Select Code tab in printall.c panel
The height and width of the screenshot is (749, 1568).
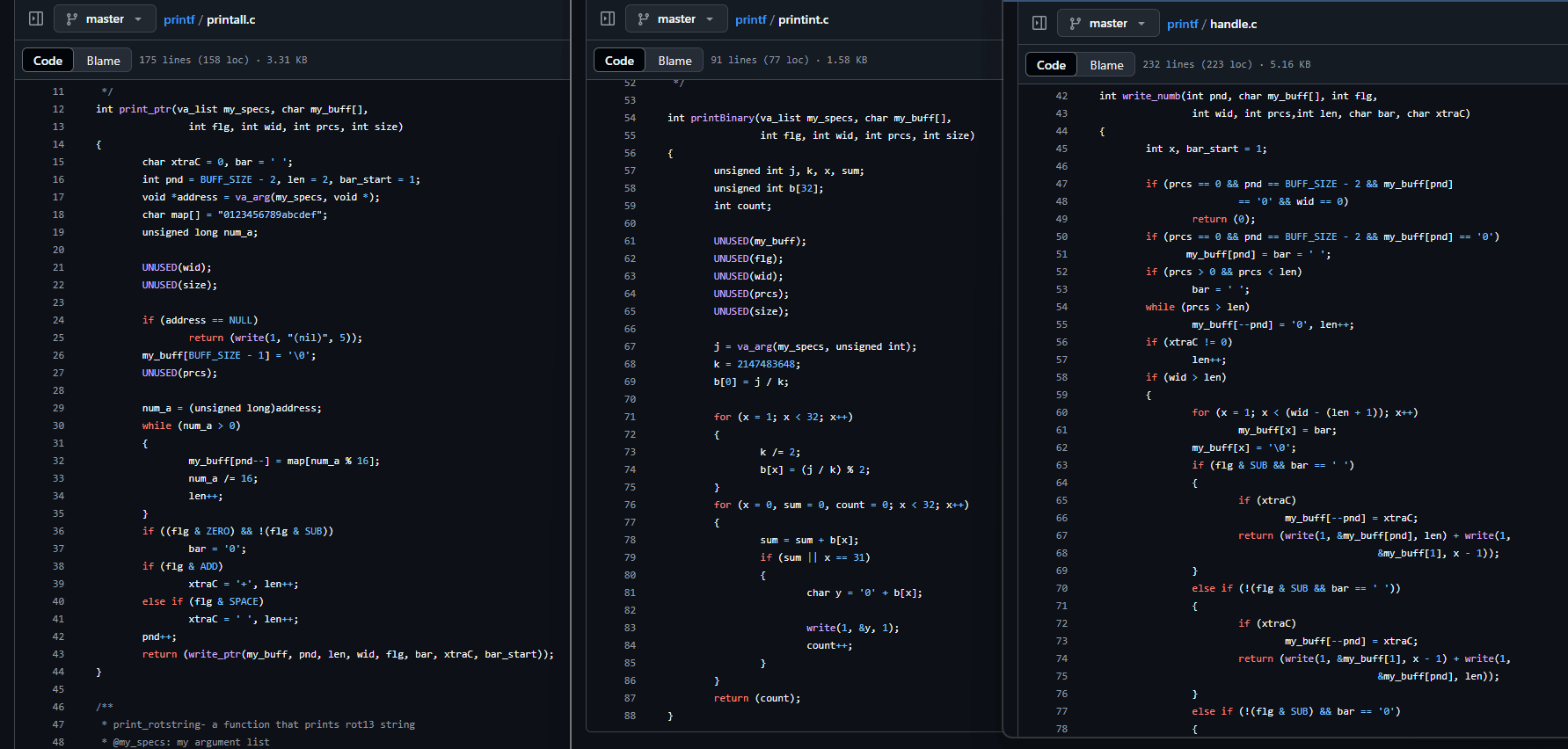click(x=47, y=61)
